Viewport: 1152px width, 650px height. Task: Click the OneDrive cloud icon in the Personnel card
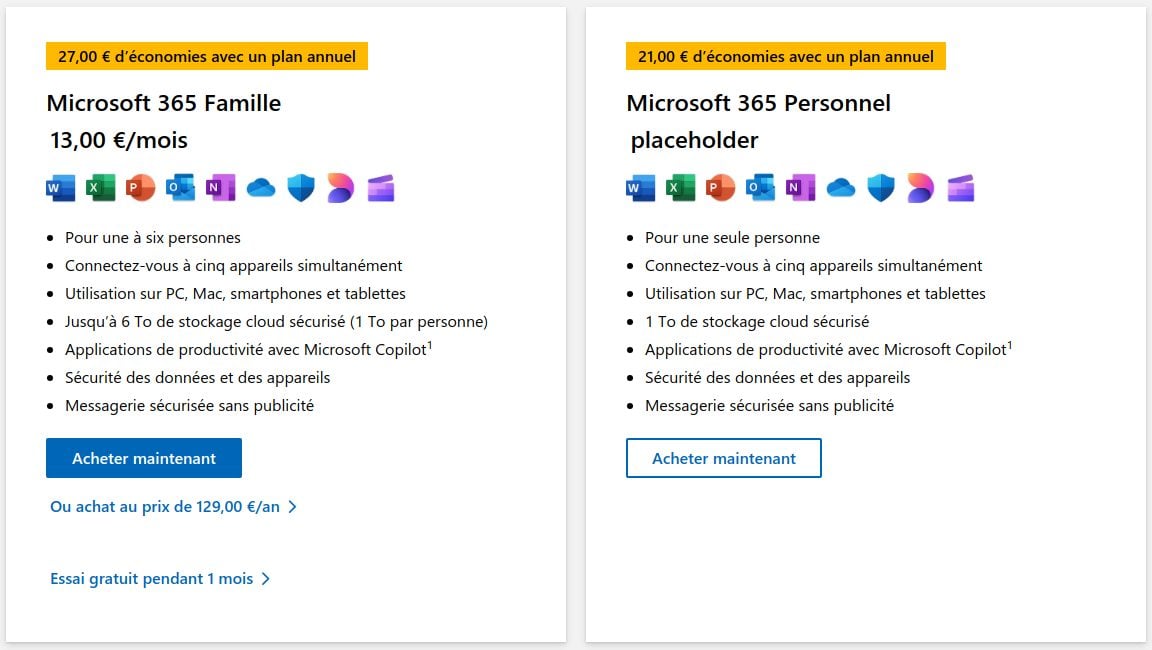point(840,189)
